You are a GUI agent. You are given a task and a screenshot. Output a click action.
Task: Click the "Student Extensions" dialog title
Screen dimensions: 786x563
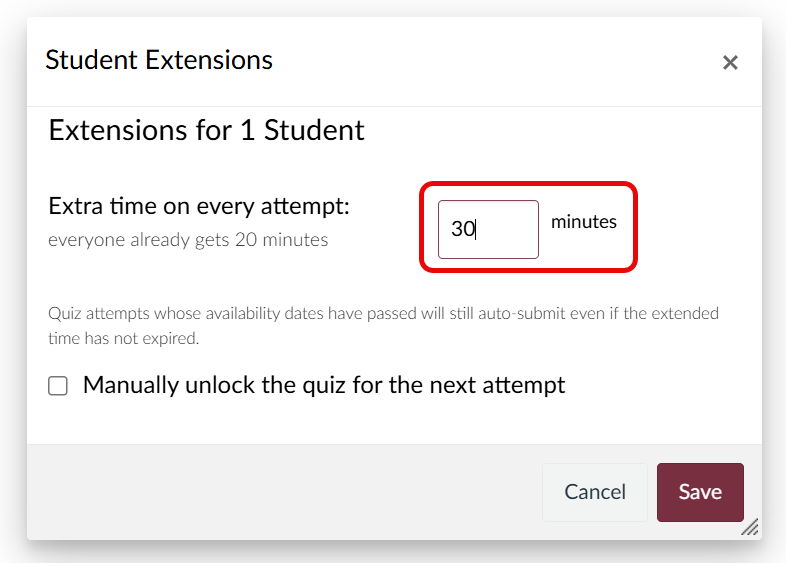point(159,60)
